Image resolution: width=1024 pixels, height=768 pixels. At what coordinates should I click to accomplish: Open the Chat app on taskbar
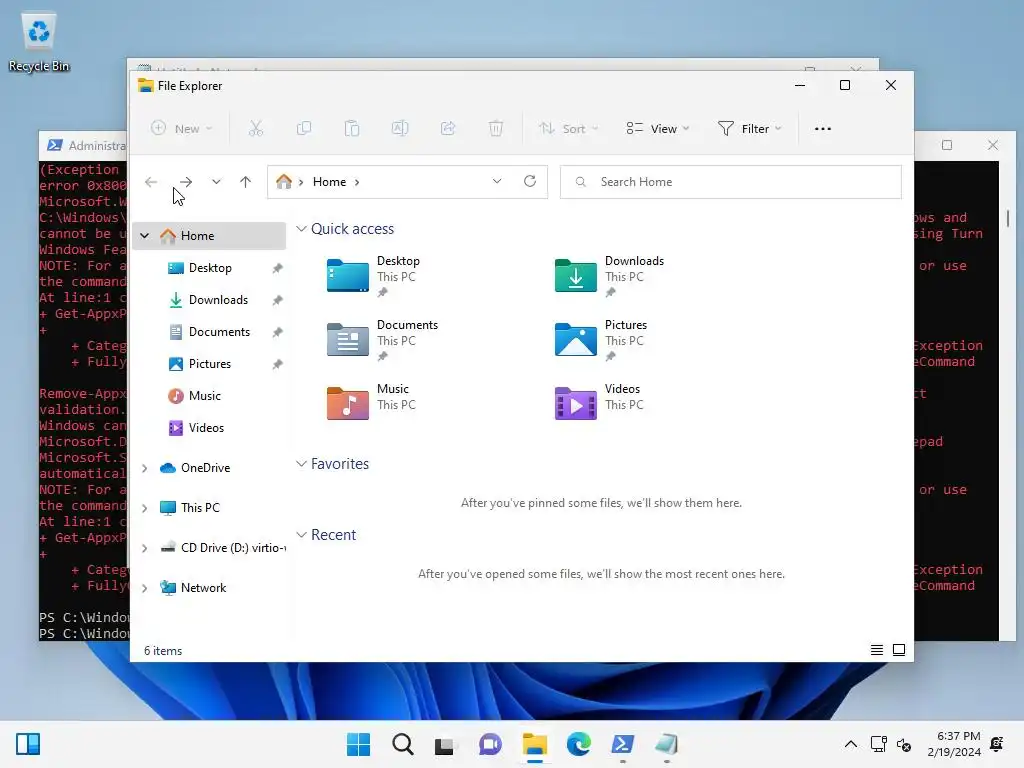pos(490,744)
